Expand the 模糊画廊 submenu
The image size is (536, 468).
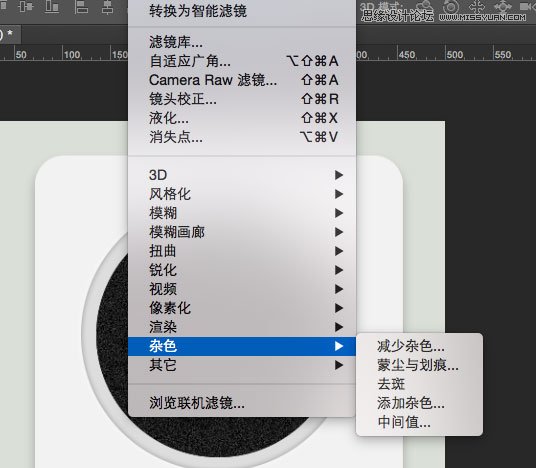(242, 232)
